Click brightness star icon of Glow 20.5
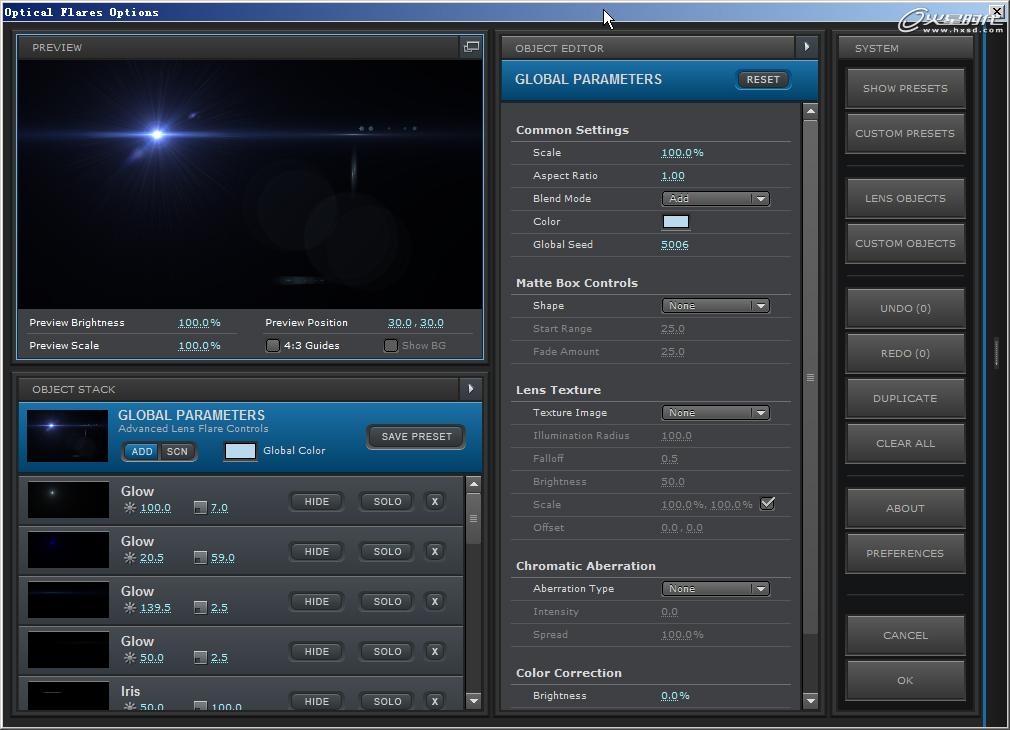This screenshot has width=1010, height=730. point(129,558)
